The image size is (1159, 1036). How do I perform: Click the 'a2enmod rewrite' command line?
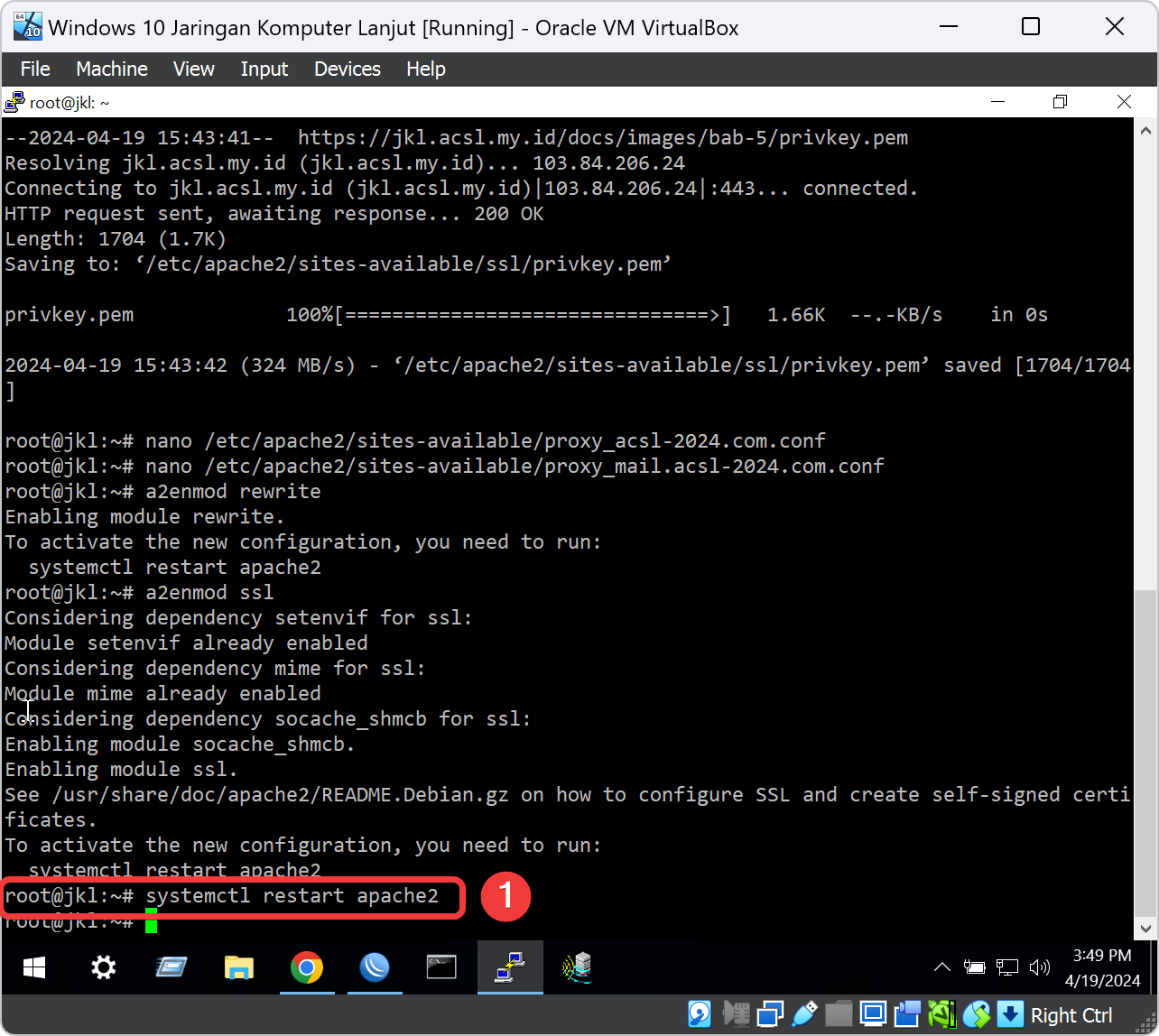click(163, 492)
